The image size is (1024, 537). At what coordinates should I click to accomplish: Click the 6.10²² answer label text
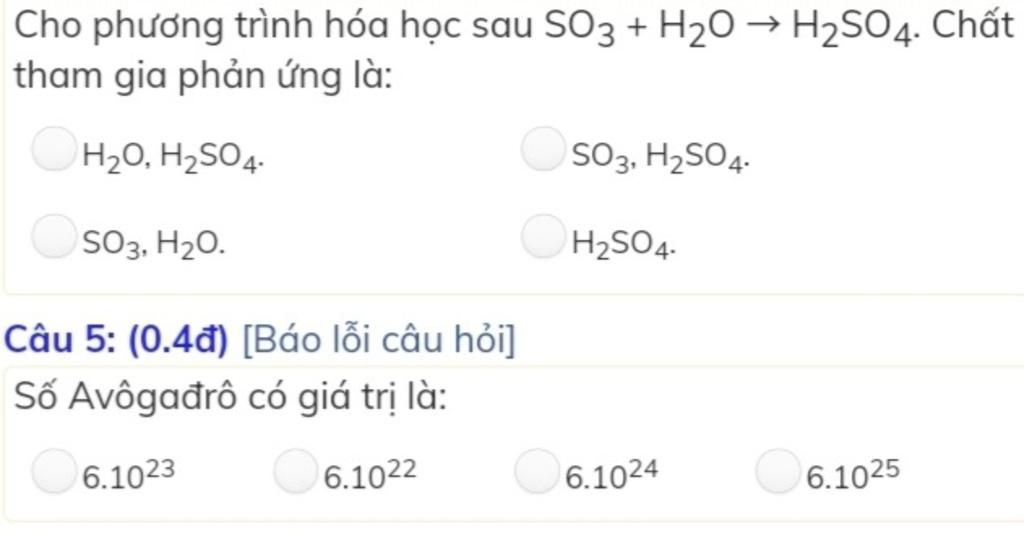pos(370,474)
